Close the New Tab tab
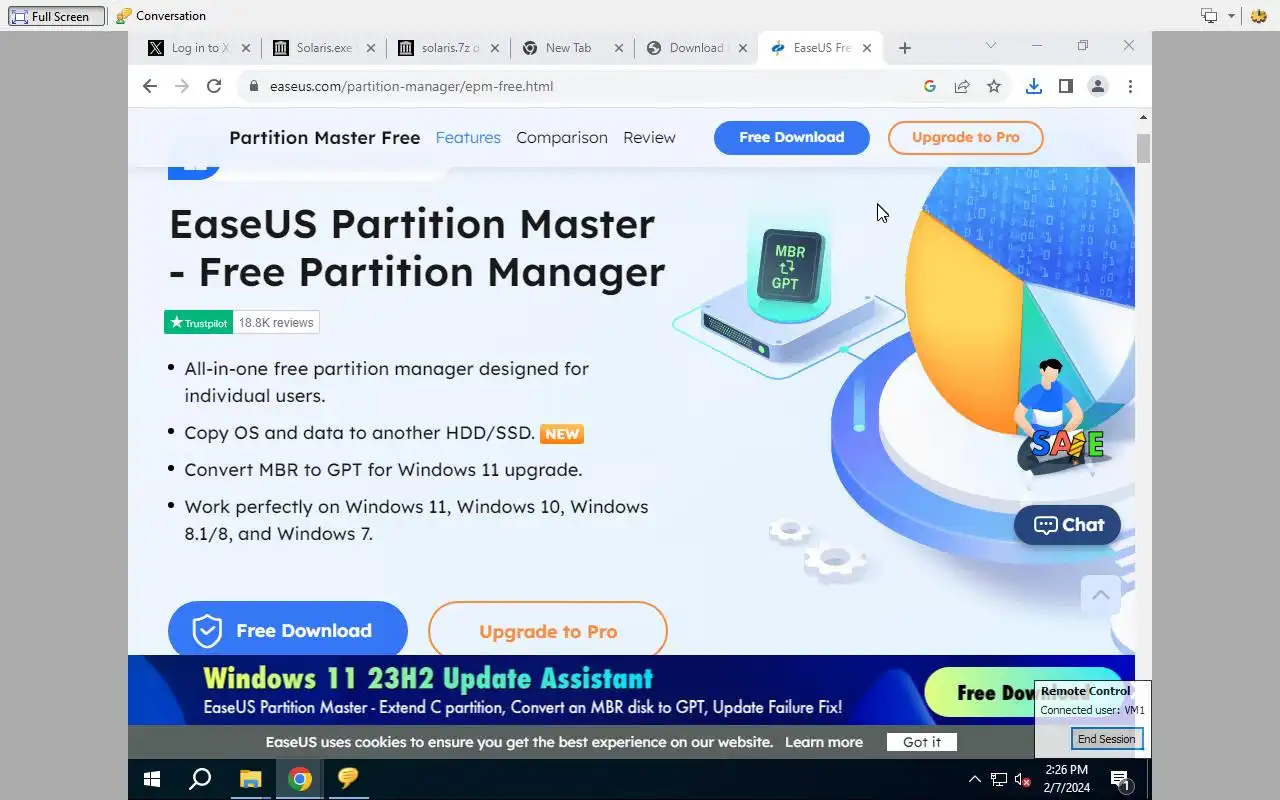Screen dimensions: 1280x800 (x=618, y=48)
